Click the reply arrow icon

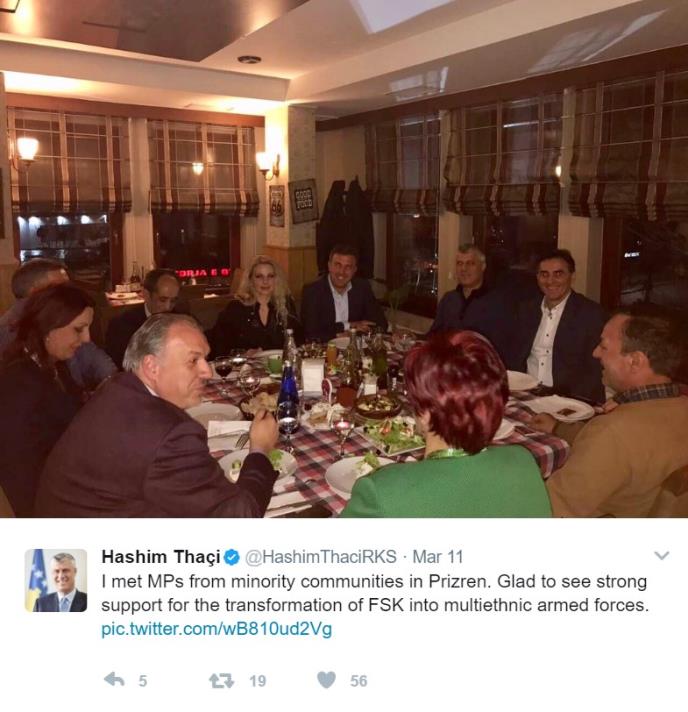tap(114, 680)
